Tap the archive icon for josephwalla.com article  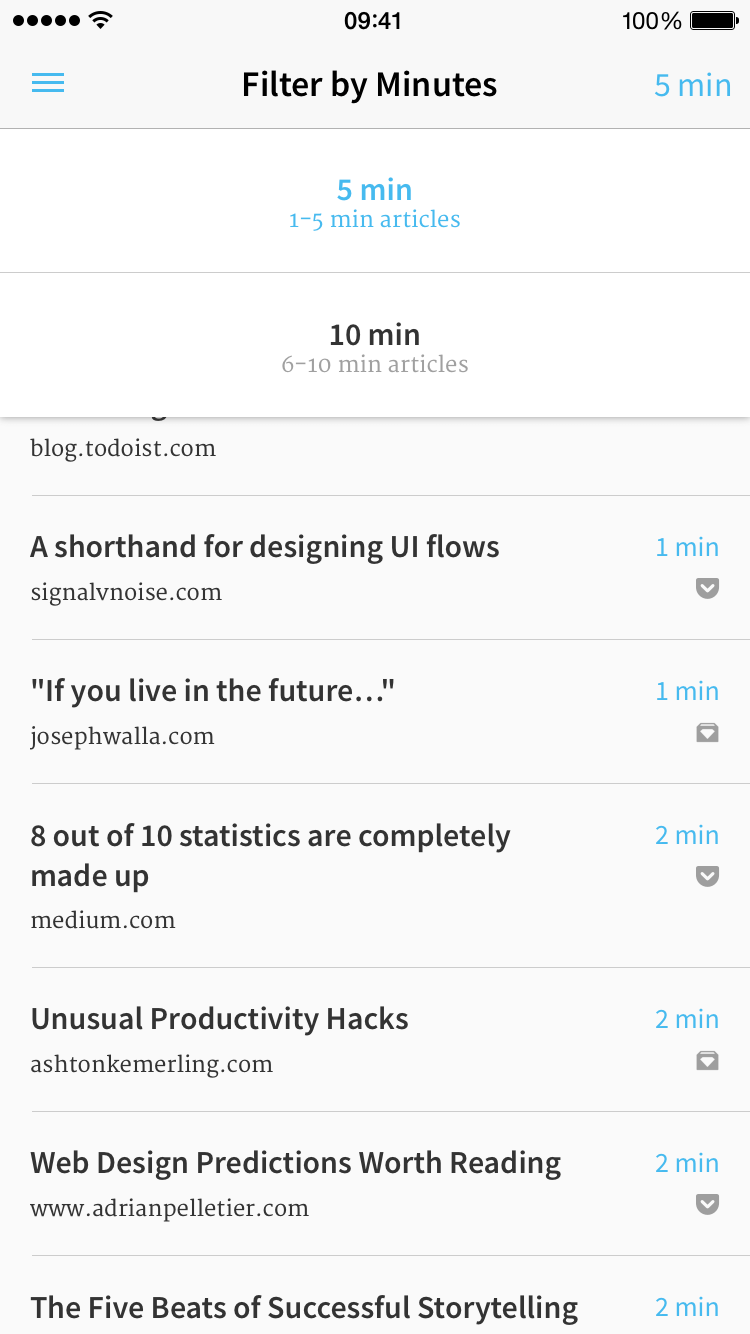(x=708, y=732)
